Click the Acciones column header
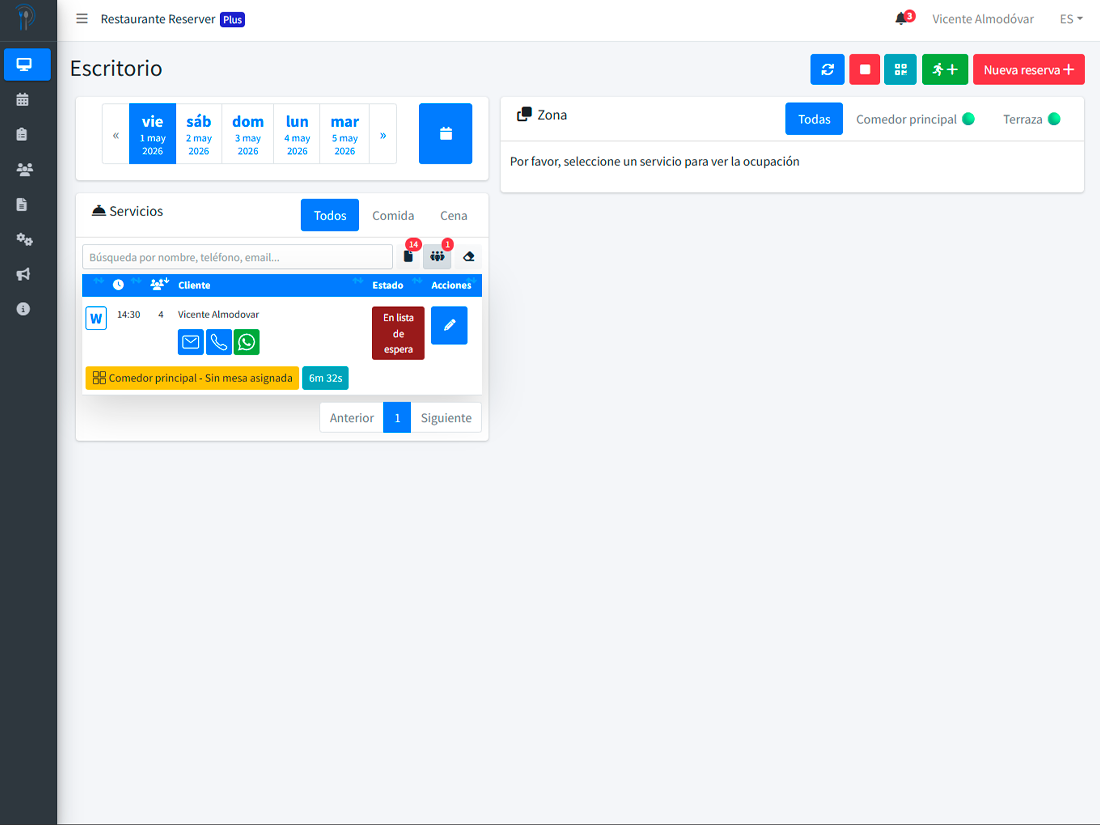 451,285
